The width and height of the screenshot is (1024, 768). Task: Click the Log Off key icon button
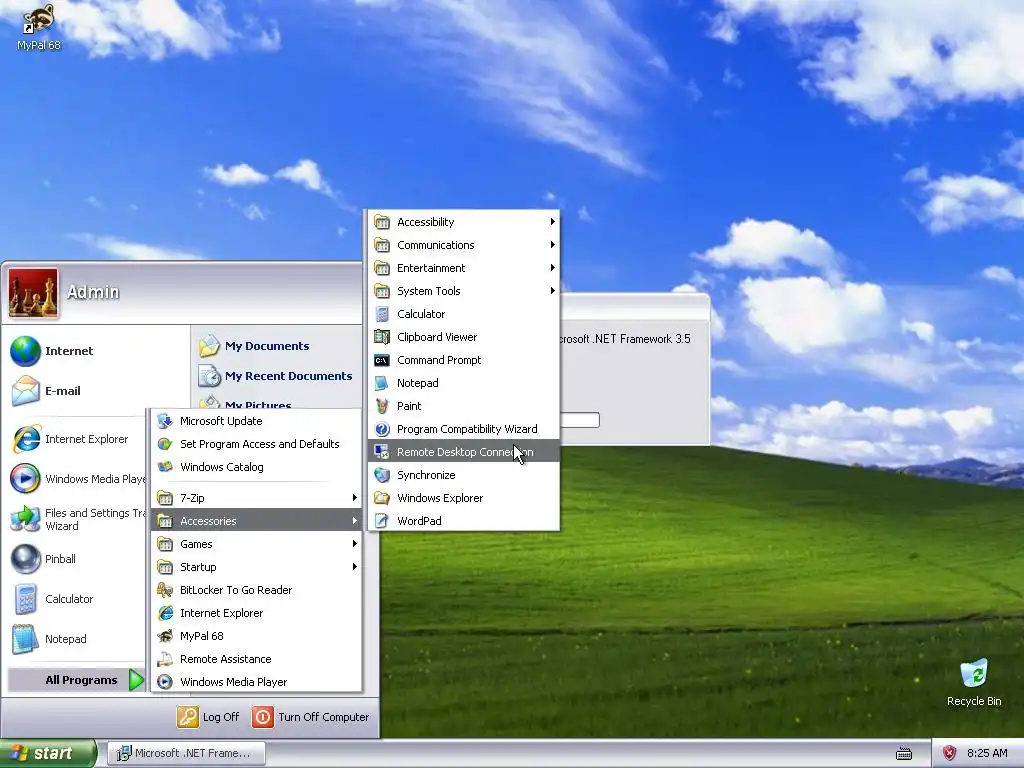click(x=187, y=717)
